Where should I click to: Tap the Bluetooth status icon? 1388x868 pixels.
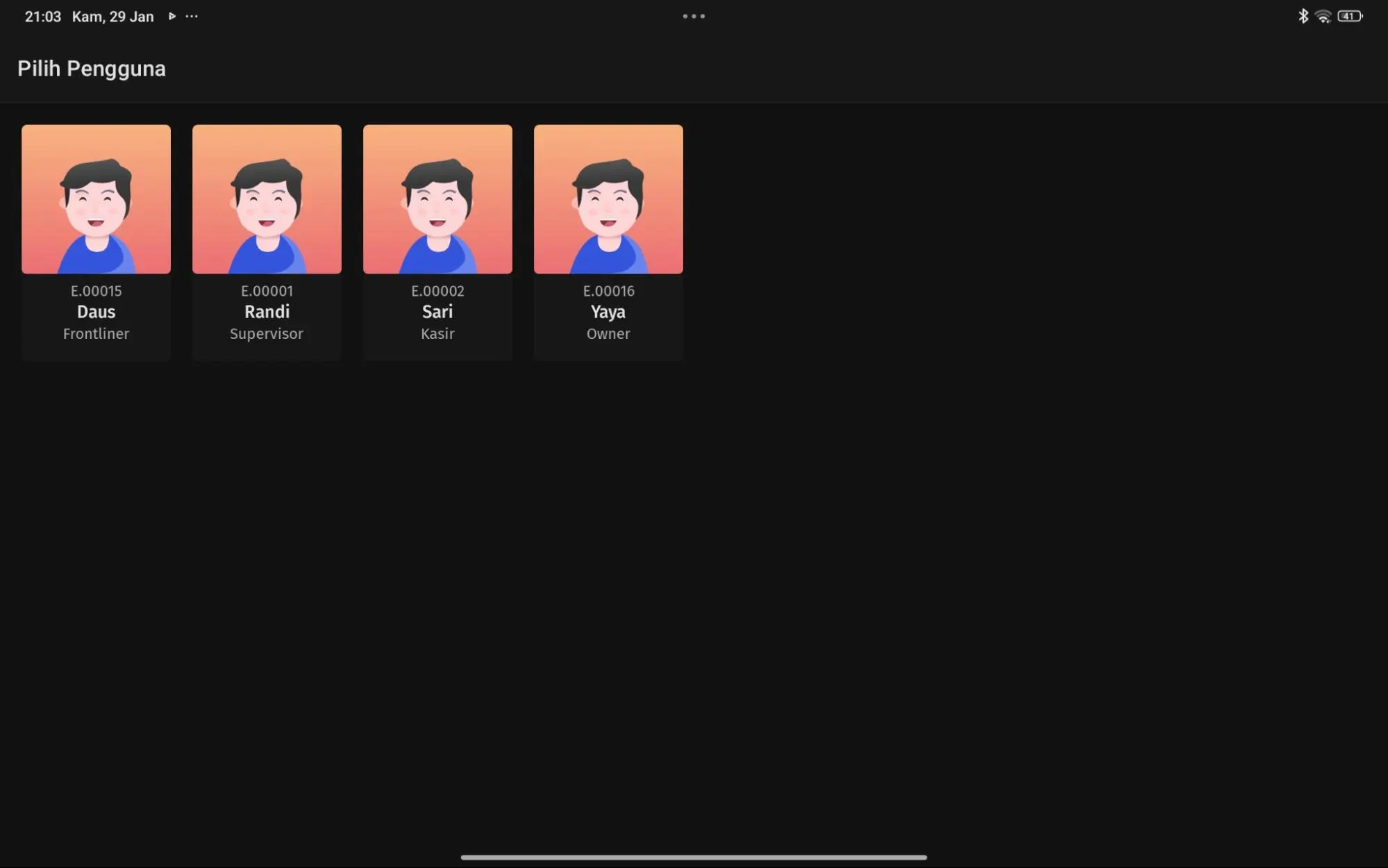coord(1303,16)
